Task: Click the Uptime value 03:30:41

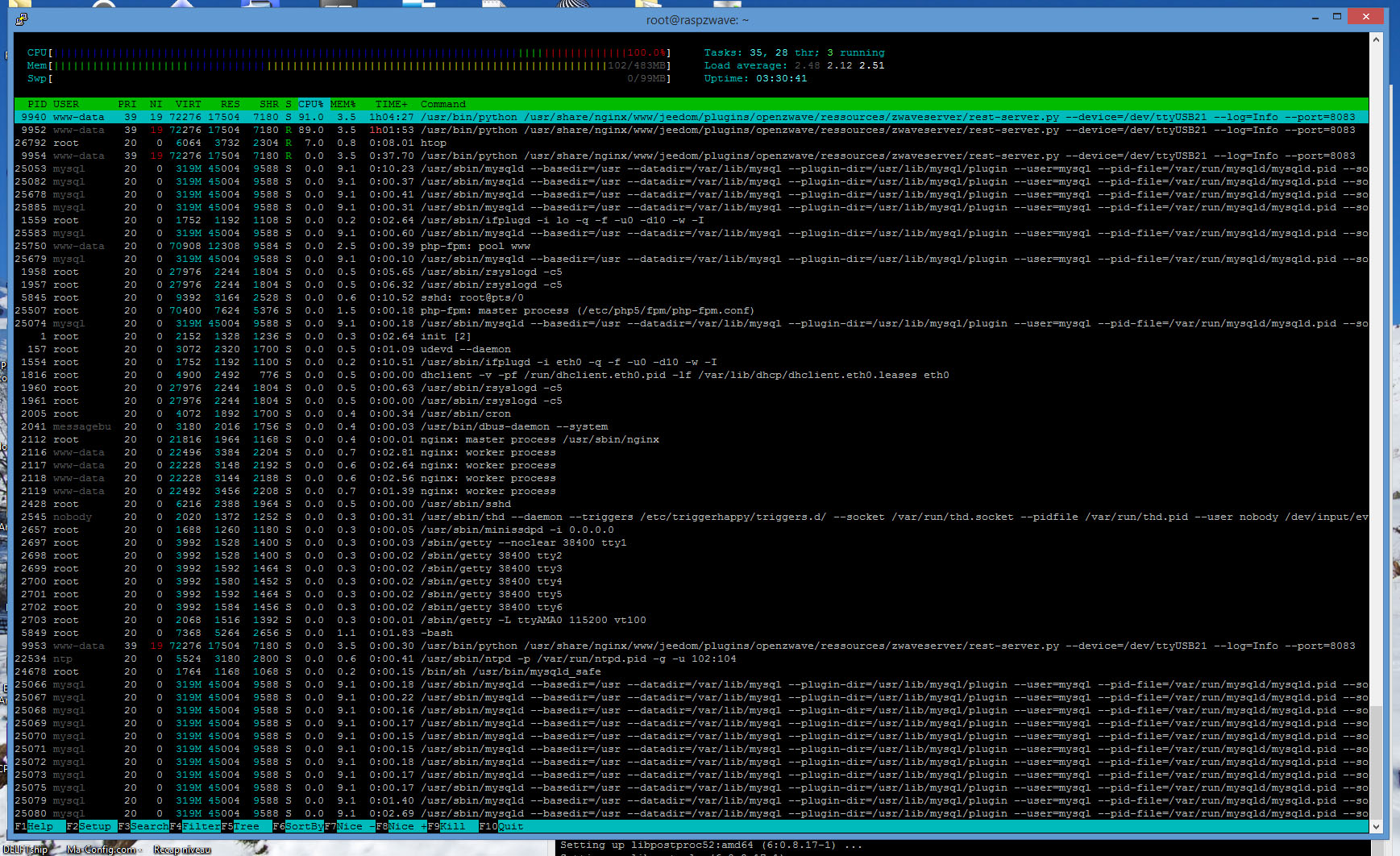Action: pyautogui.click(x=781, y=78)
